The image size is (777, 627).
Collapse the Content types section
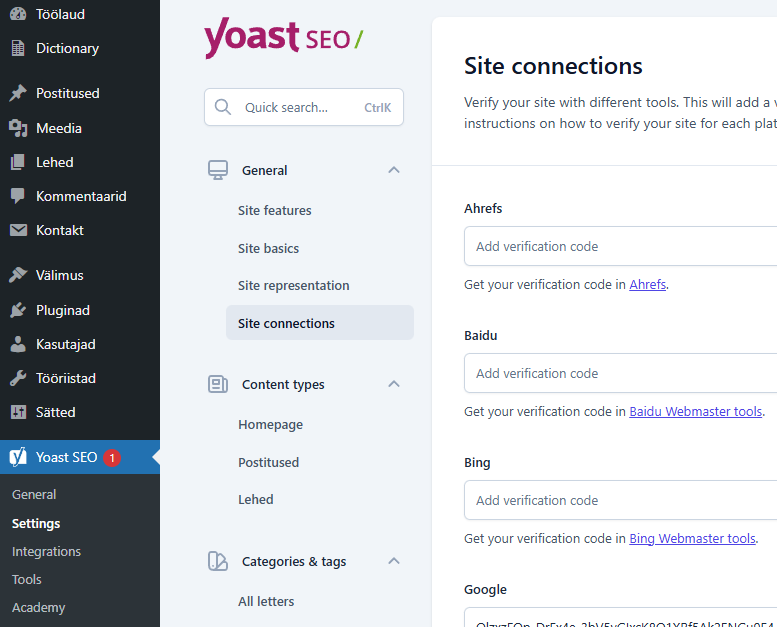pyautogui.click(x=394, y=384)
